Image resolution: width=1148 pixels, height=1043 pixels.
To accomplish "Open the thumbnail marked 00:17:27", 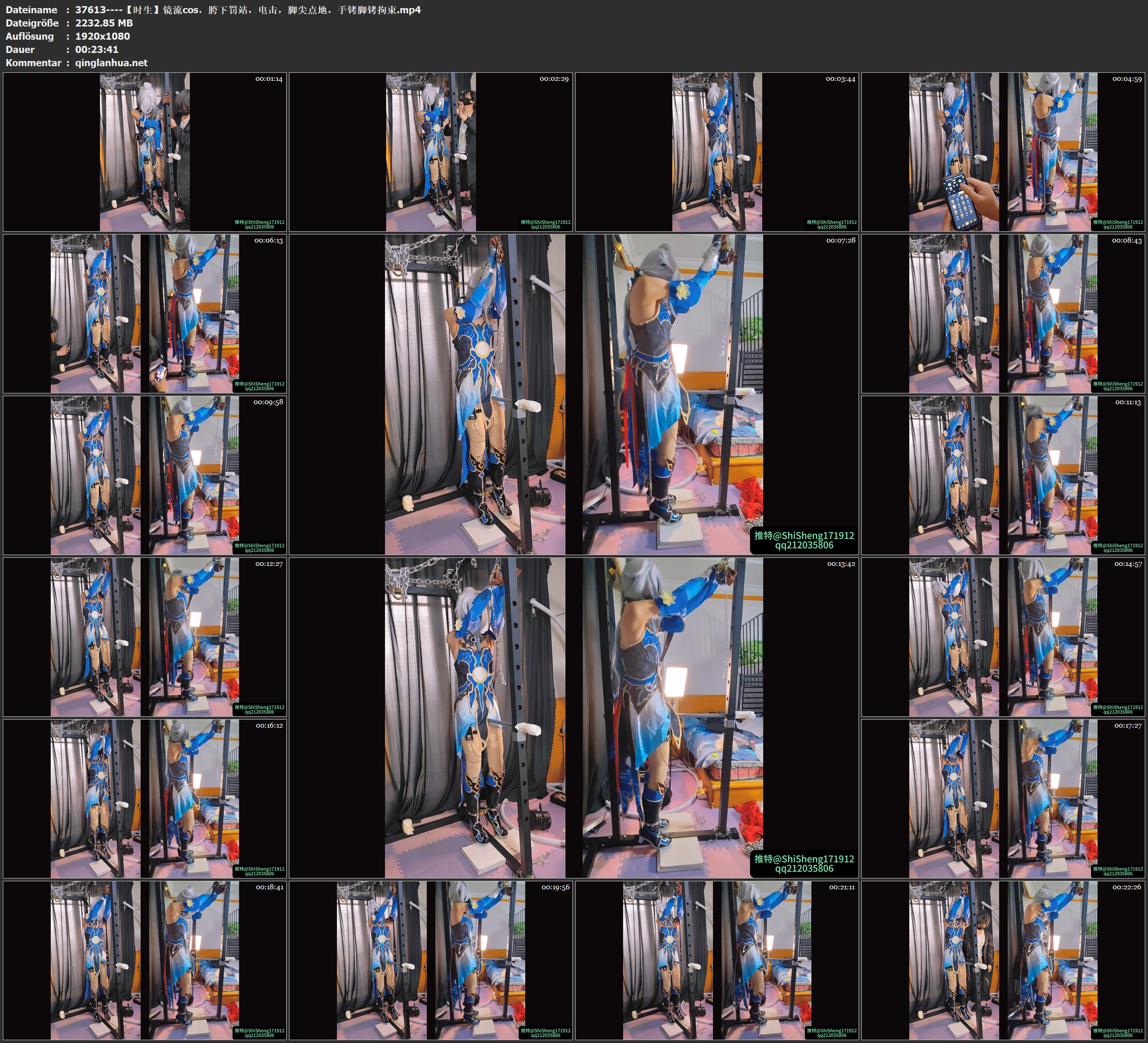I will point(1003,799).
